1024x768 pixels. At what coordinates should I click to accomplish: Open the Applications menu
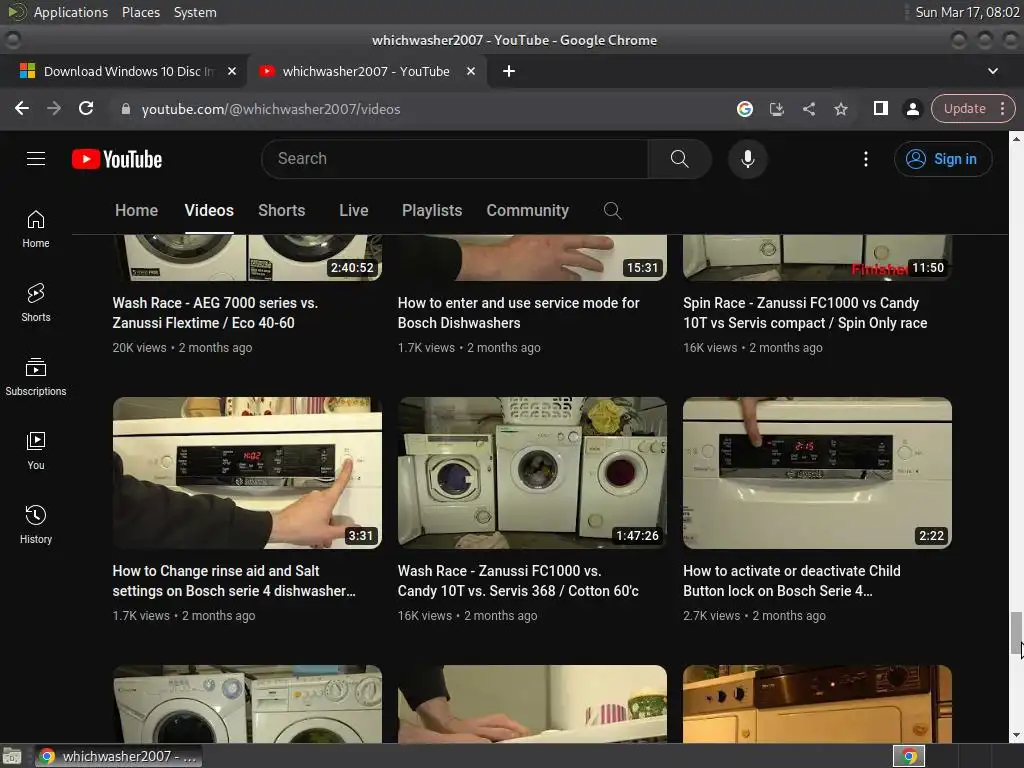pos(71,12)
